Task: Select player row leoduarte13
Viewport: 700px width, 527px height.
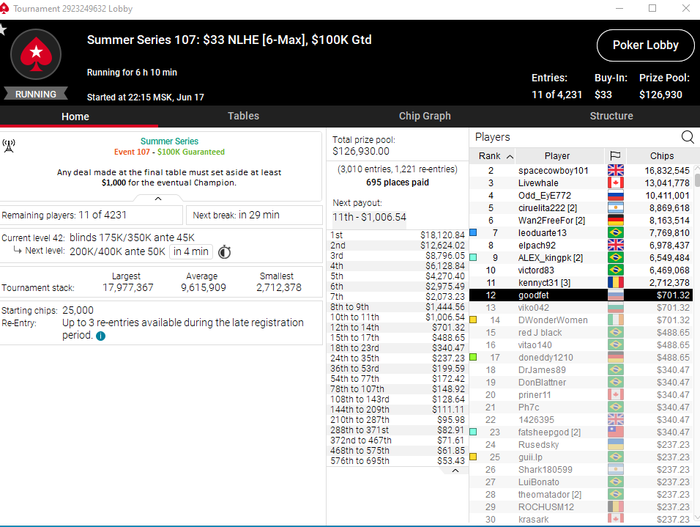Action: [582, 233]
